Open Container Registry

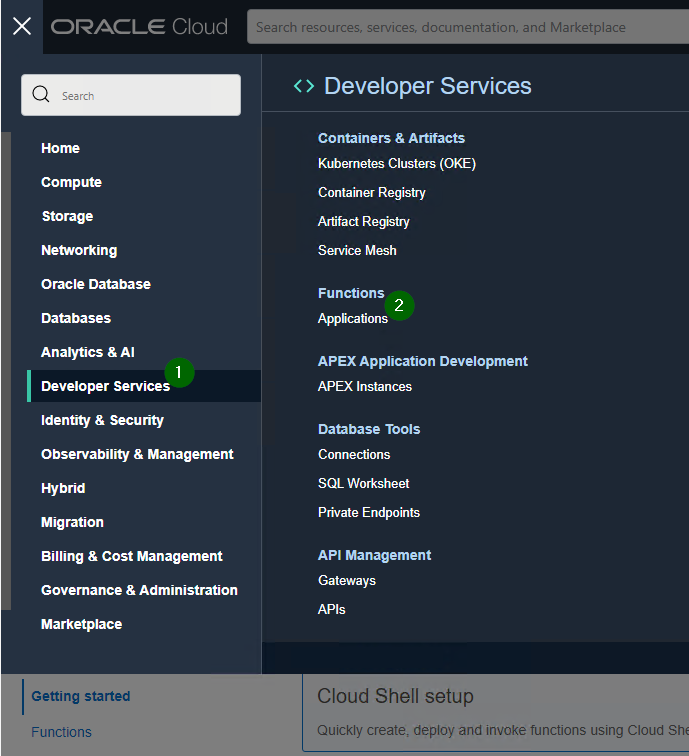[372, 192]
